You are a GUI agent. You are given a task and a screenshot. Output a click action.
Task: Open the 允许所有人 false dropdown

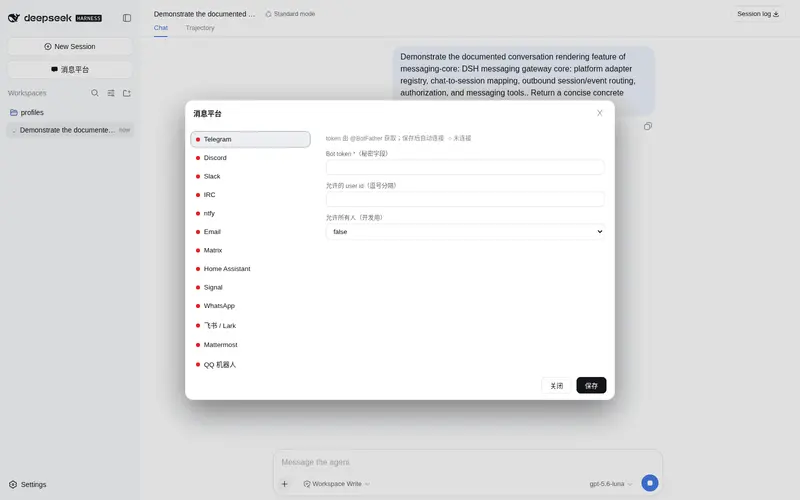465,232
